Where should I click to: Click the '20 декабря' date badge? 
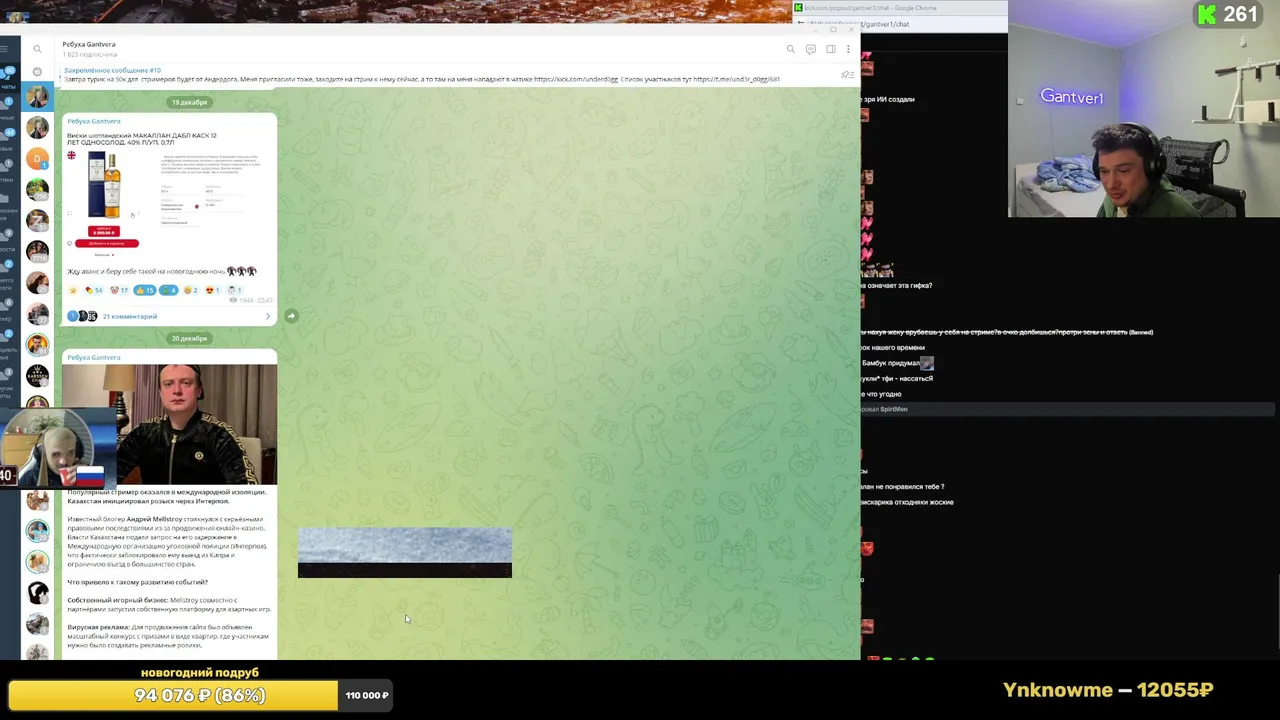coord(189,338)
